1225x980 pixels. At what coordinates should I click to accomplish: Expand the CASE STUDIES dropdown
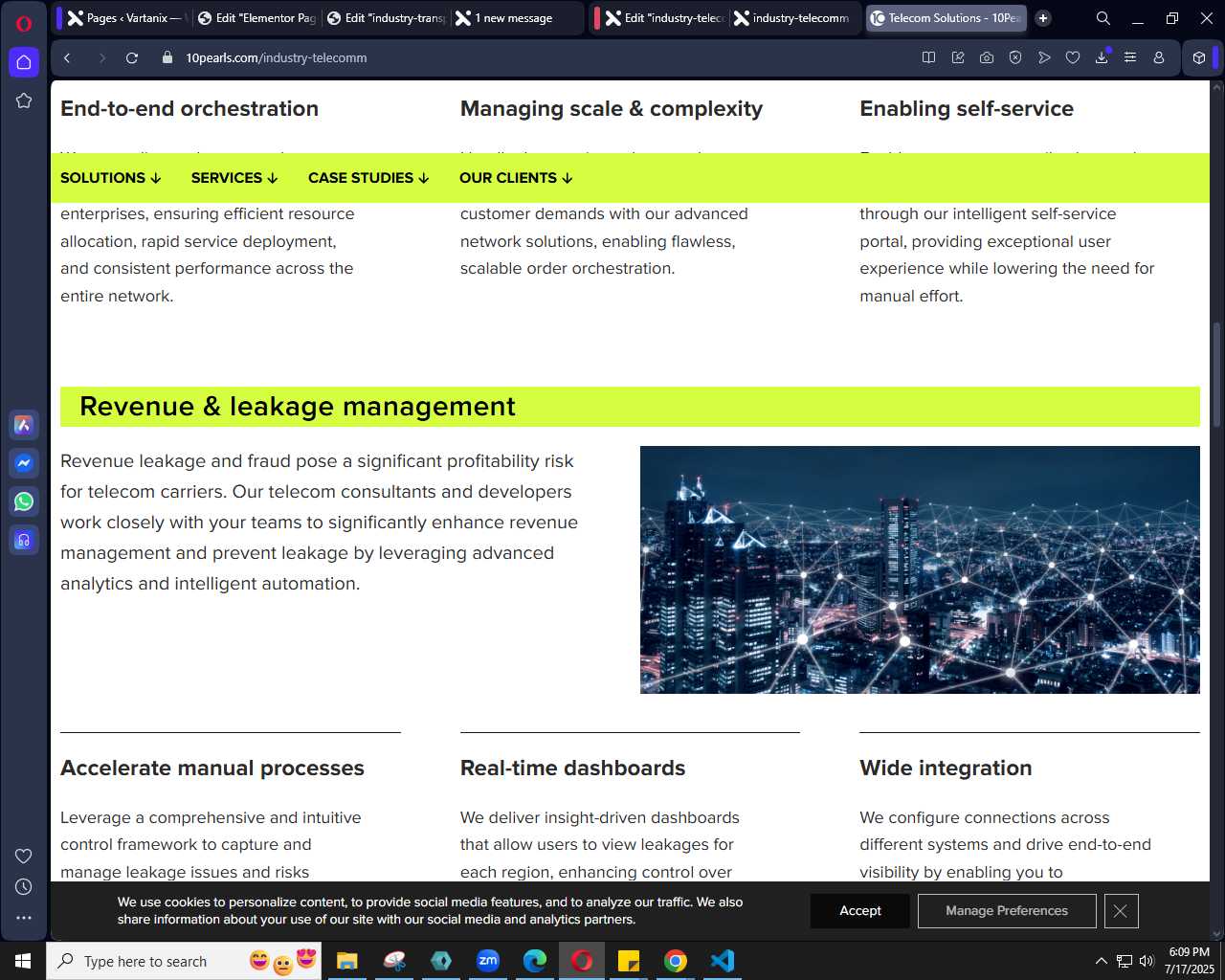[368, 178]
